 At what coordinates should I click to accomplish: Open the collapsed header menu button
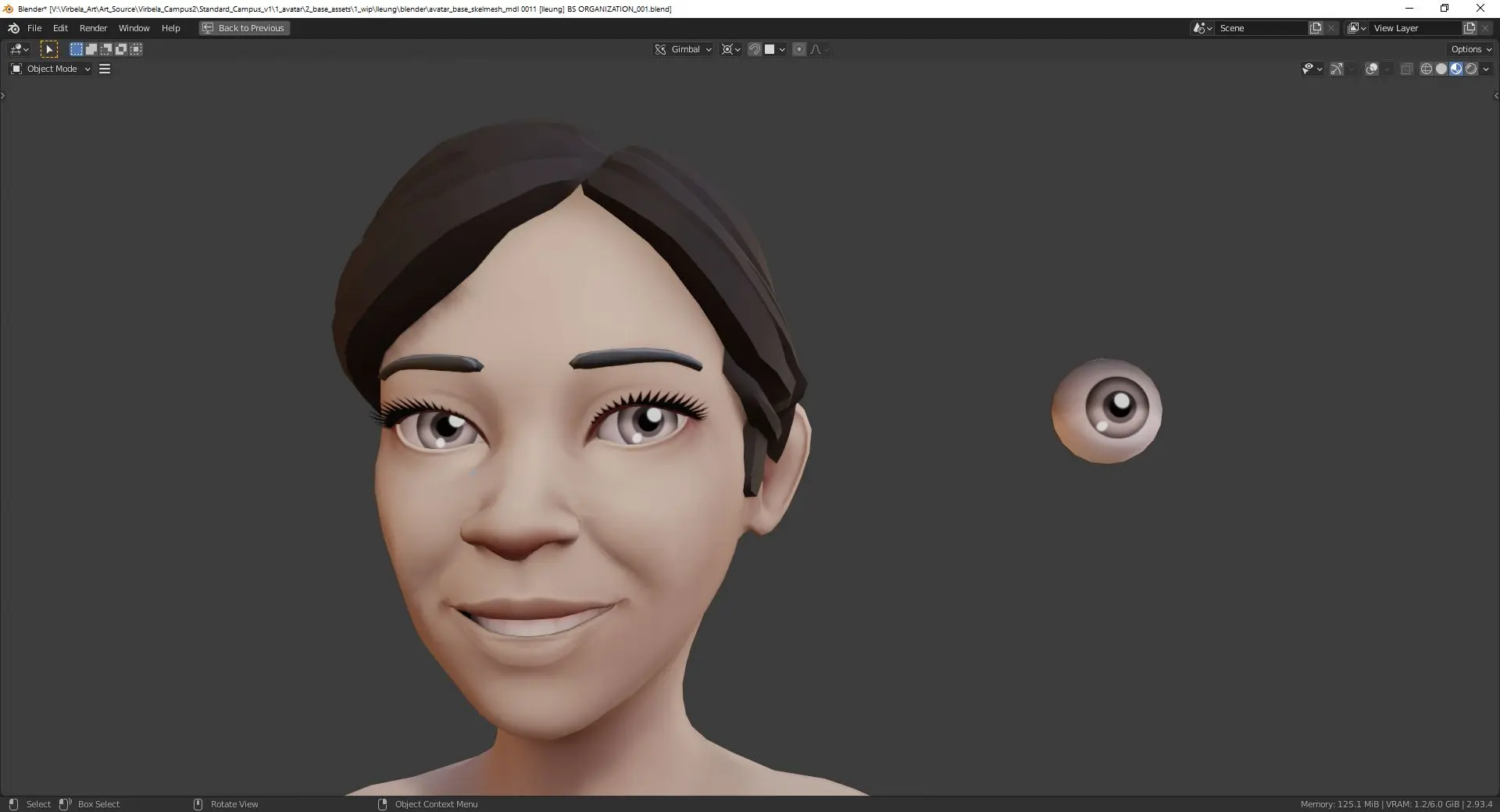(105, 69)
